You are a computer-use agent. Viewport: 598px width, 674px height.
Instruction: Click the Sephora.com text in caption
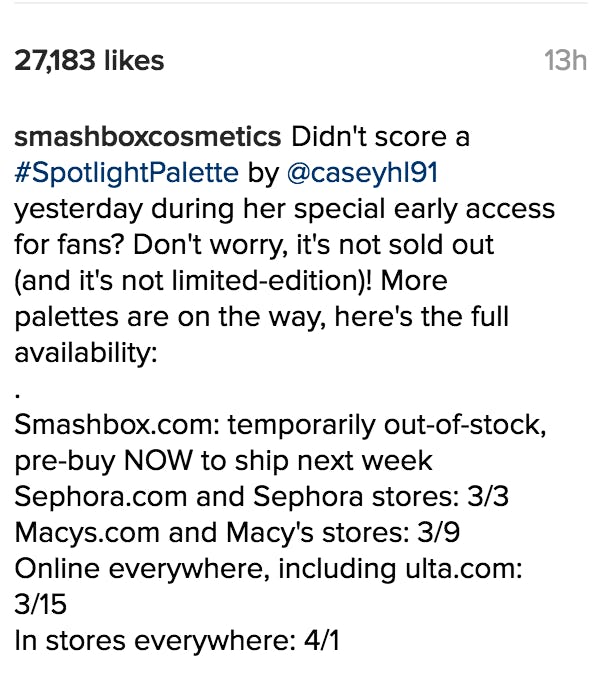(101, 496)
